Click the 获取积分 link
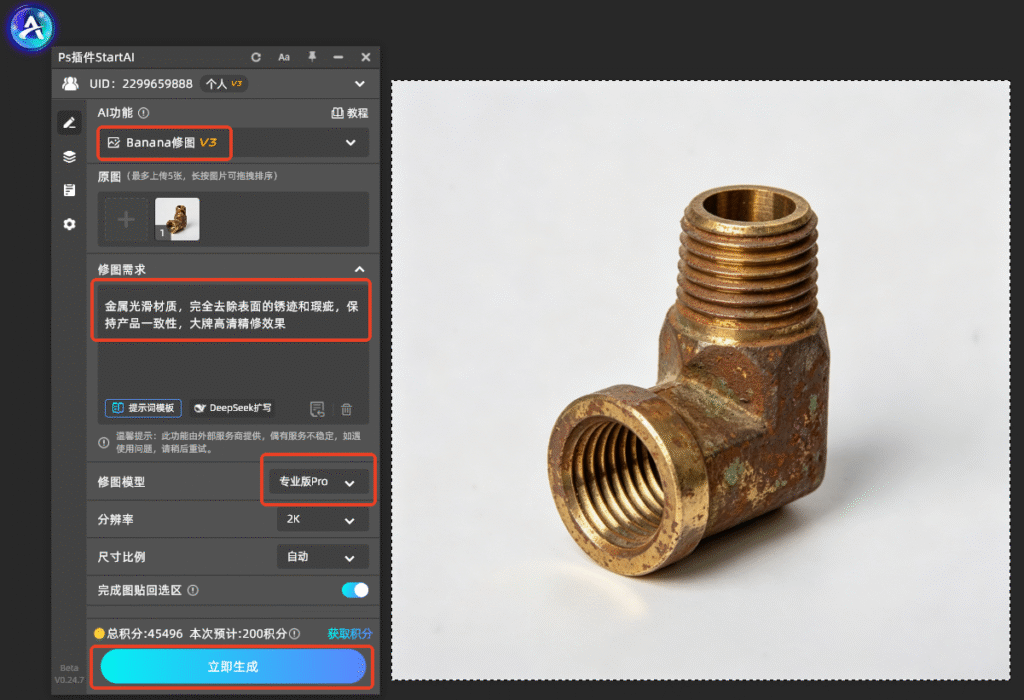1024x700 pixels. 349,633
